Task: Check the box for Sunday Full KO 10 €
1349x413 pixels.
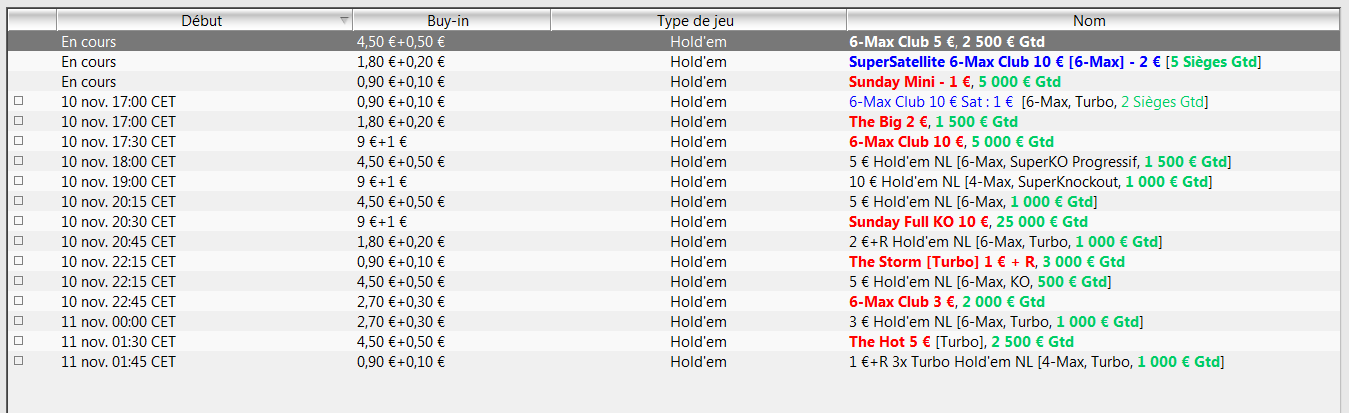Action: pos(18,222)
